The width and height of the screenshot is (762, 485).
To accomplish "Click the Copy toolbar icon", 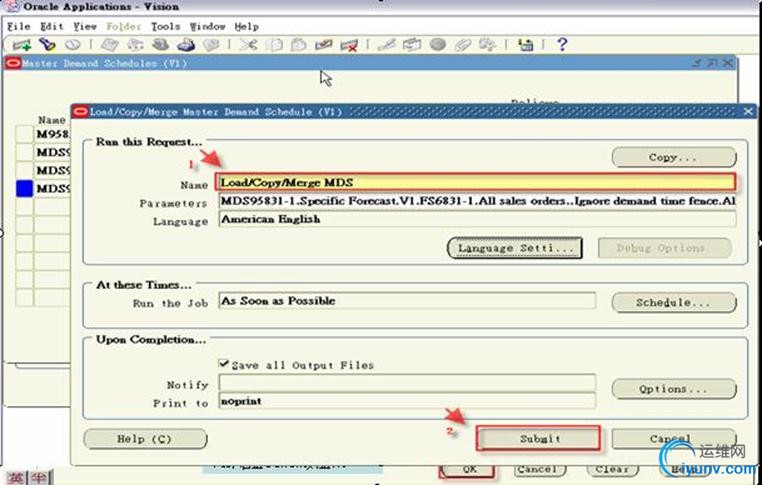I will pos(274,45).
